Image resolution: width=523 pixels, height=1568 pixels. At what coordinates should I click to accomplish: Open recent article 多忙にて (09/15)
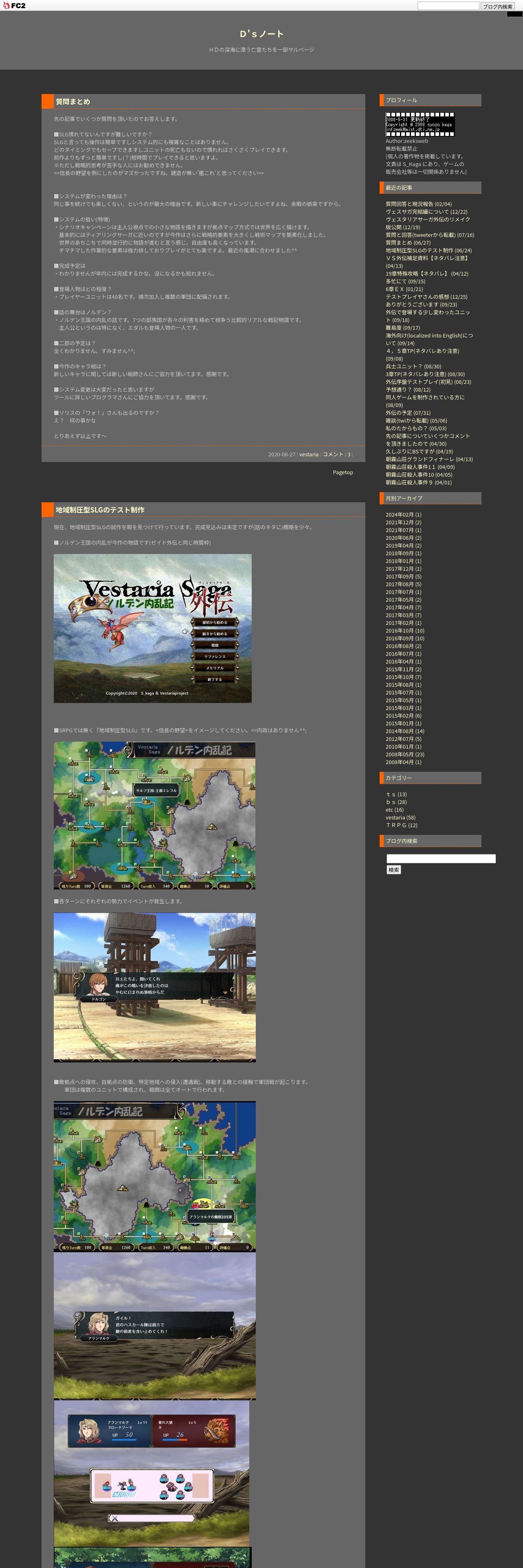coord(405,281)
